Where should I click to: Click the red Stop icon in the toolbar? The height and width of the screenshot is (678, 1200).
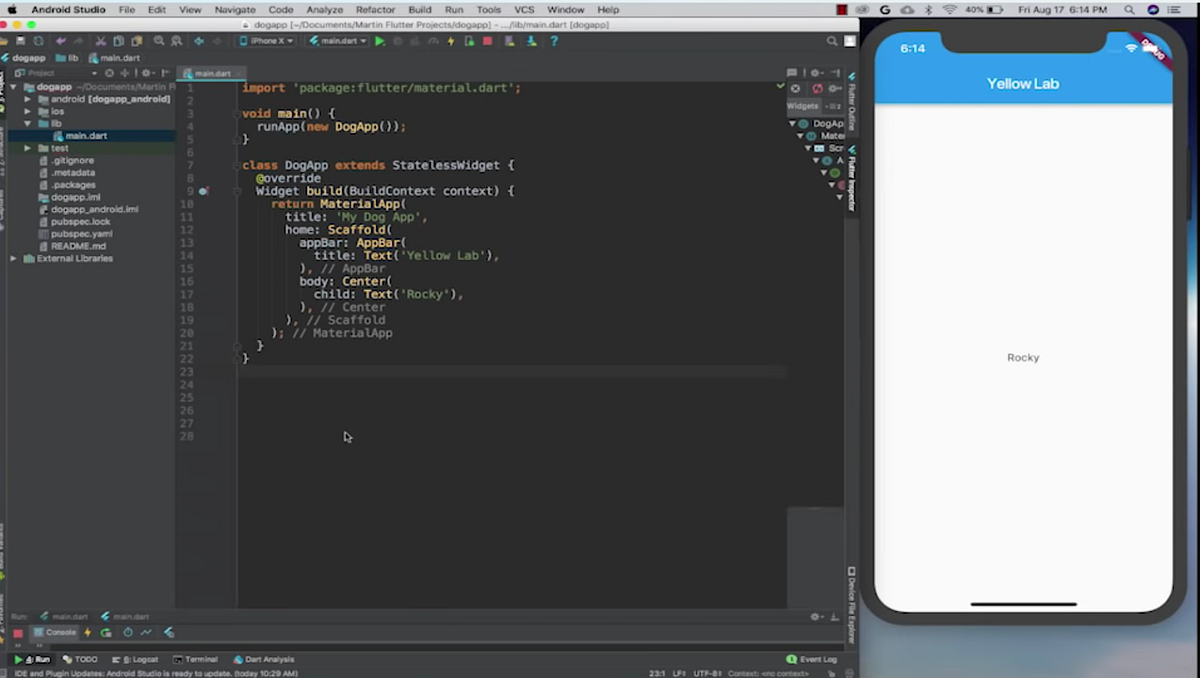(x=487, y=41)
